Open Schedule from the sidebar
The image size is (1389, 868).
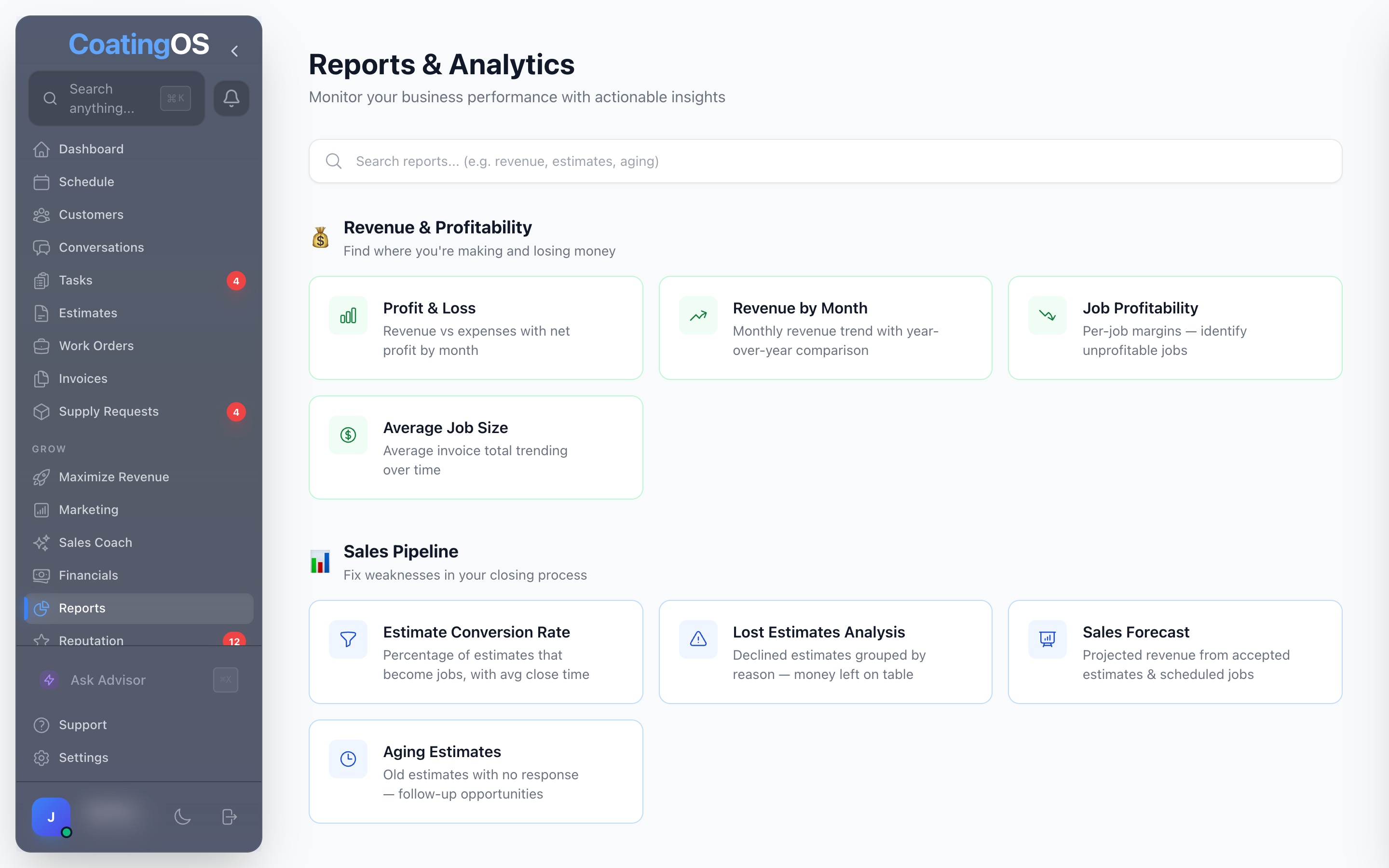point(138,182)
